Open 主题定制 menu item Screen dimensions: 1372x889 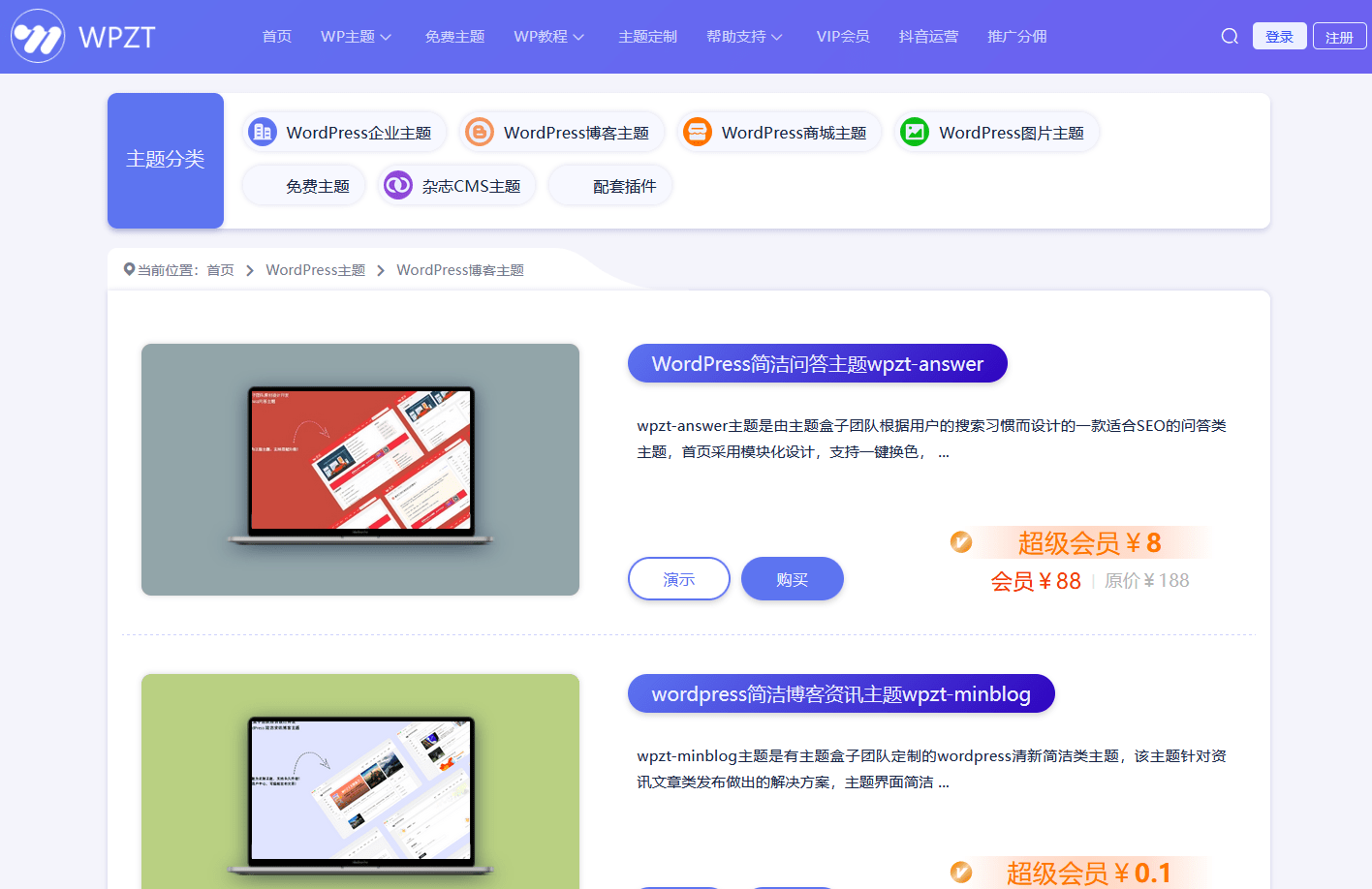647,36
